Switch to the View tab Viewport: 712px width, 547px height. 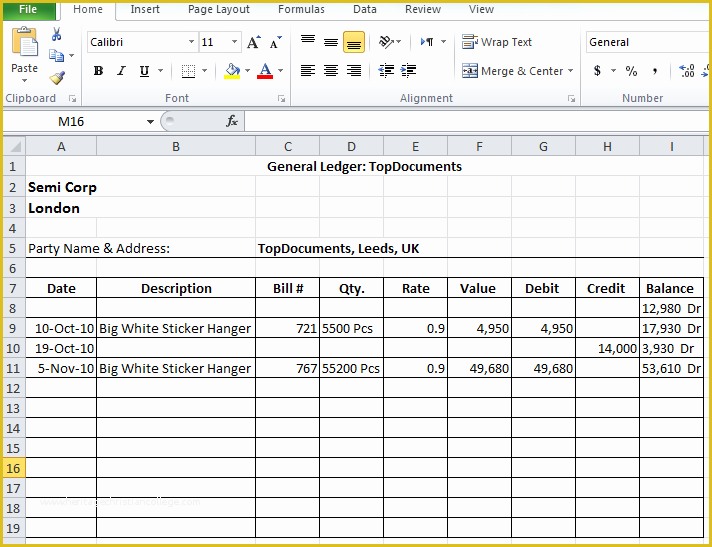click(481, 10)
